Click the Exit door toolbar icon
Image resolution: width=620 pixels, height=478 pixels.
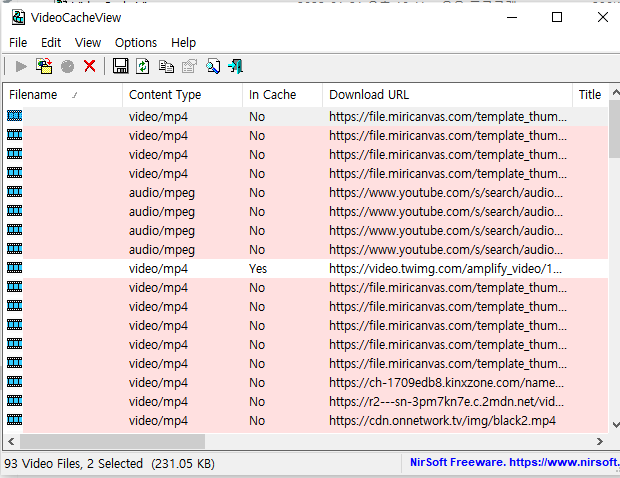[236, 66]
